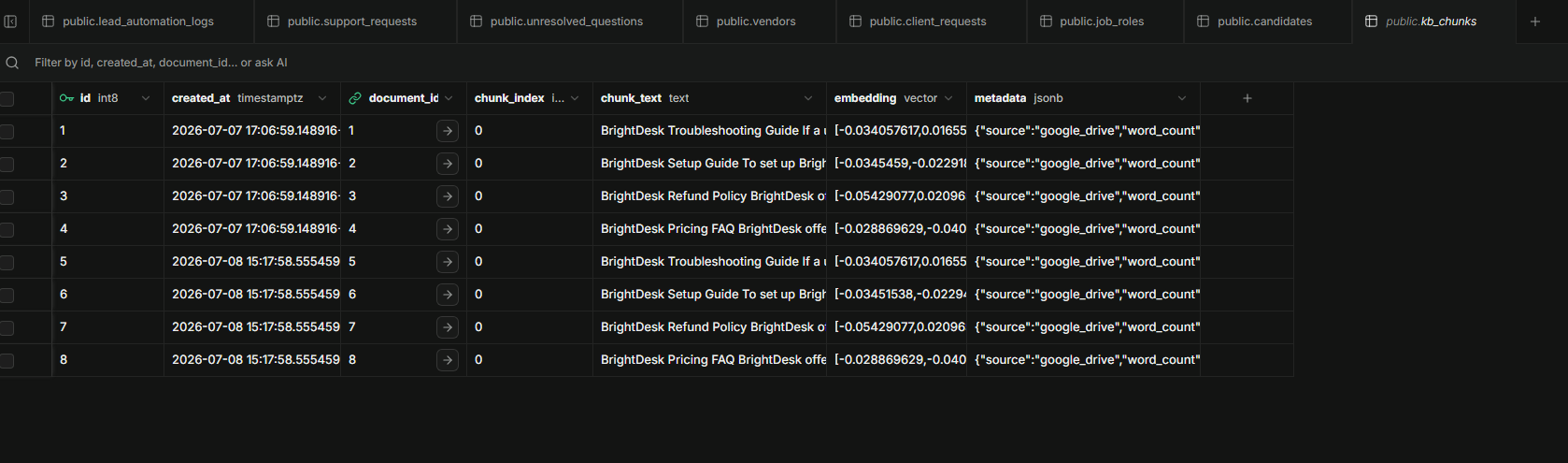Click the search magnifier icon in filter bar
Screen dimensions: 1568x463
click(12, 63)
